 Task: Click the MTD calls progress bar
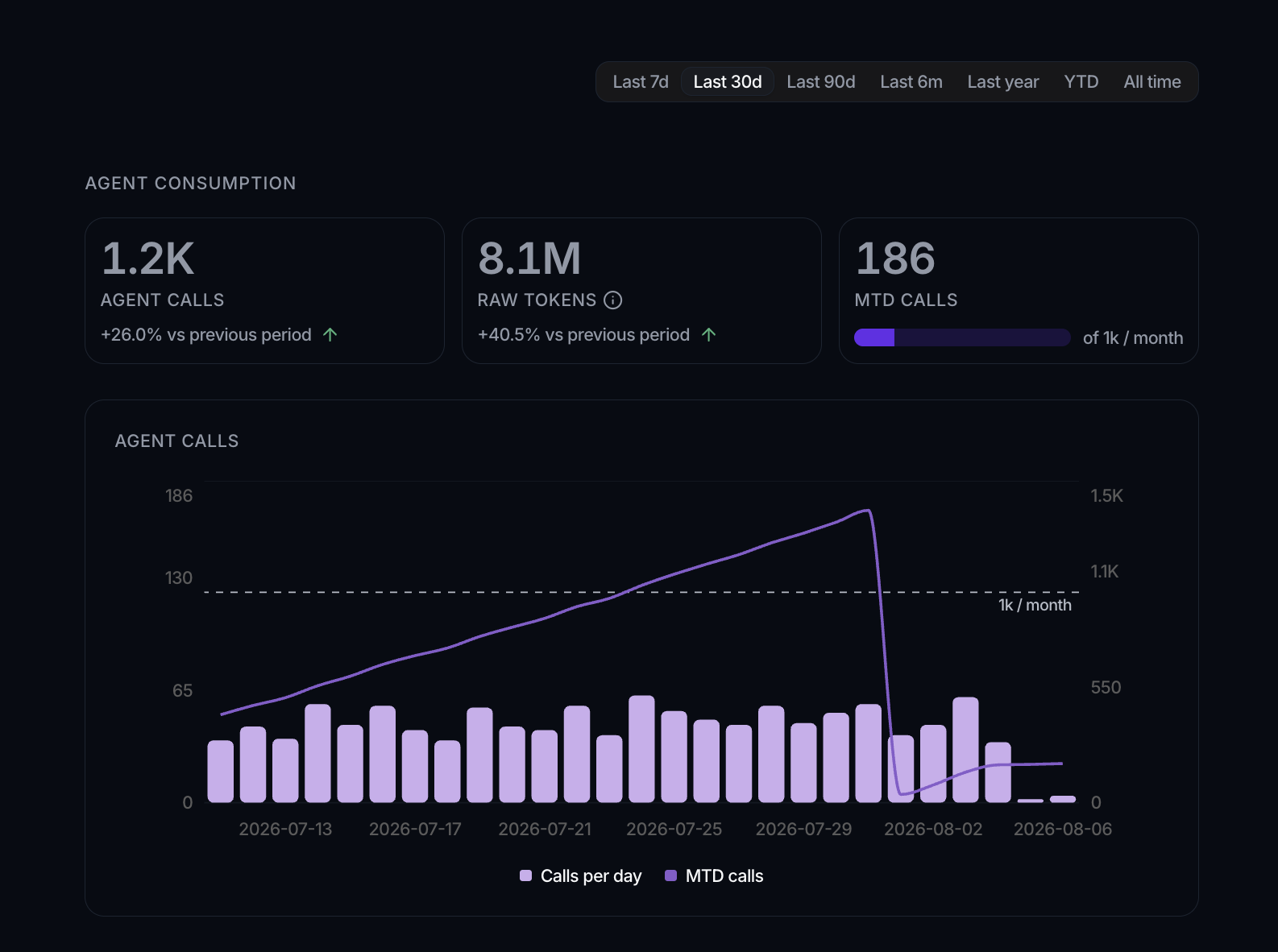click(x=962, y=337)
